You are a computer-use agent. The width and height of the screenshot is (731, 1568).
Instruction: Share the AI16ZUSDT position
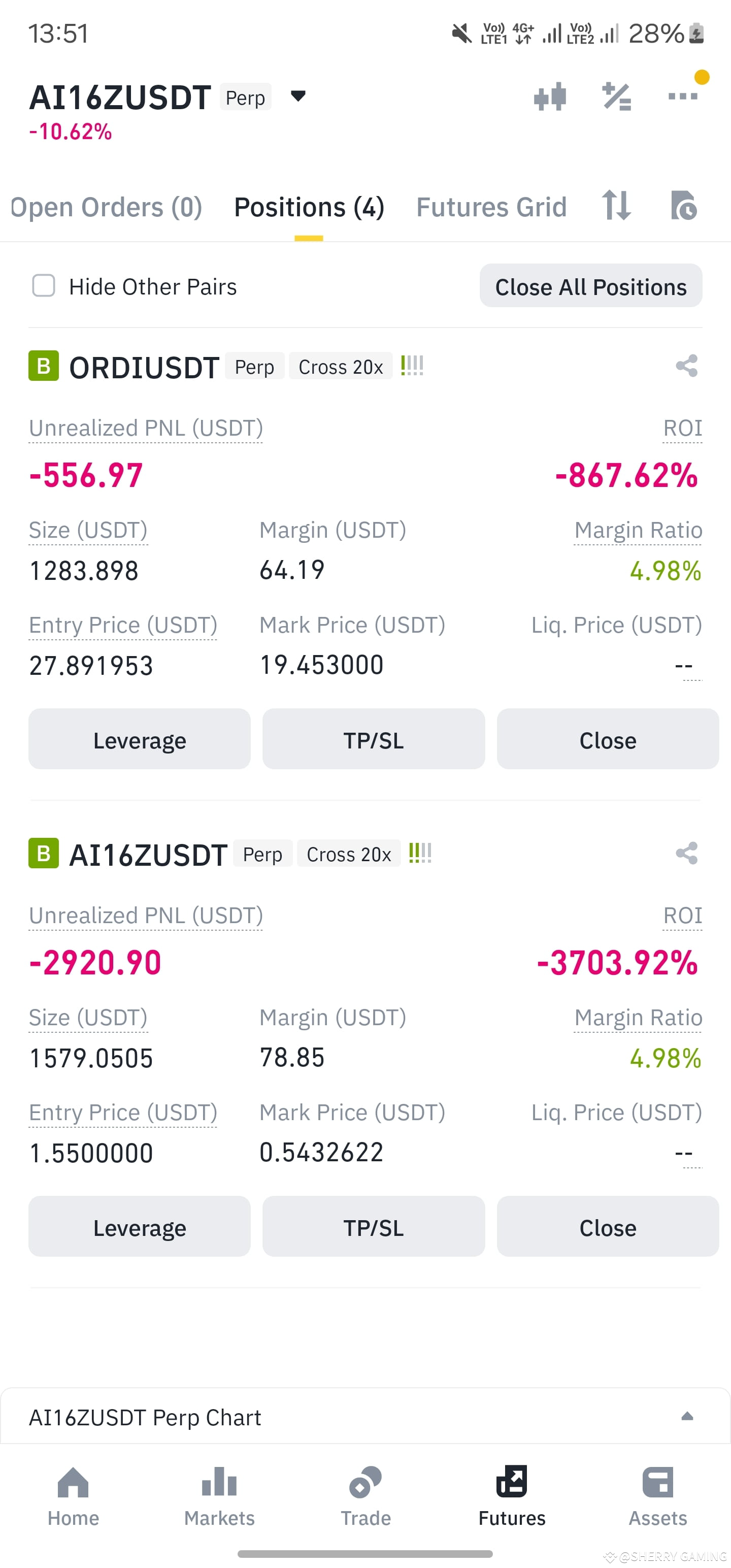click(686, 853)
